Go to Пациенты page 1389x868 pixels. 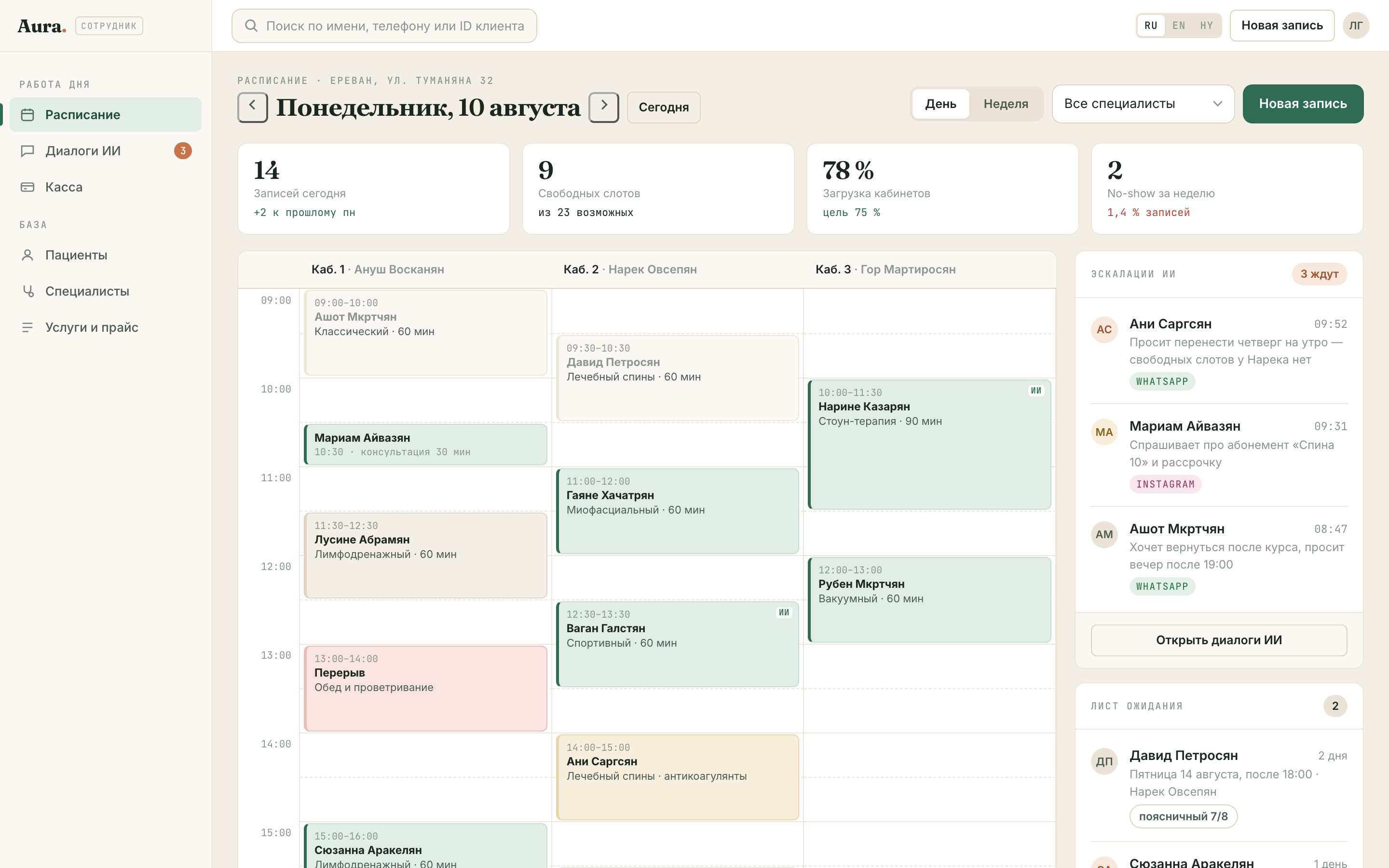pyautogui.click(x=106, y=255)
